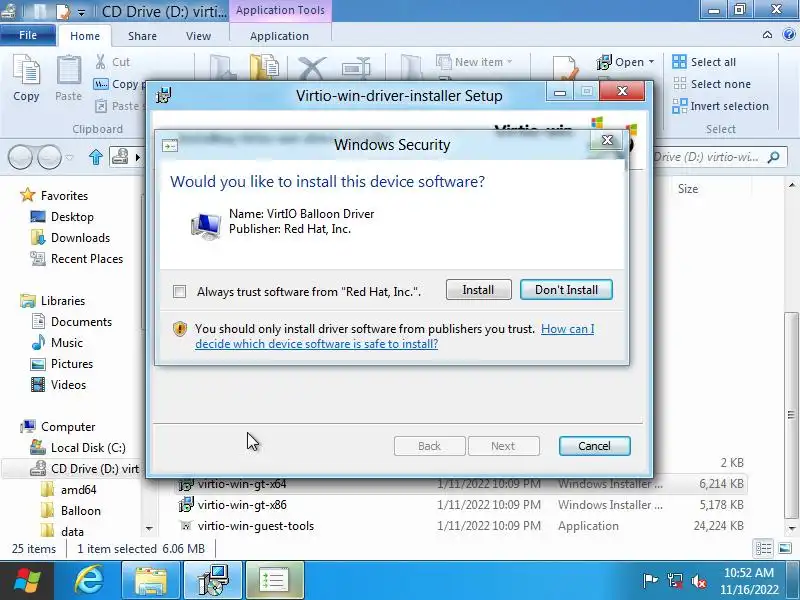Switch to large icons view in status bar

pyautogui.click(x=785, y=548)
